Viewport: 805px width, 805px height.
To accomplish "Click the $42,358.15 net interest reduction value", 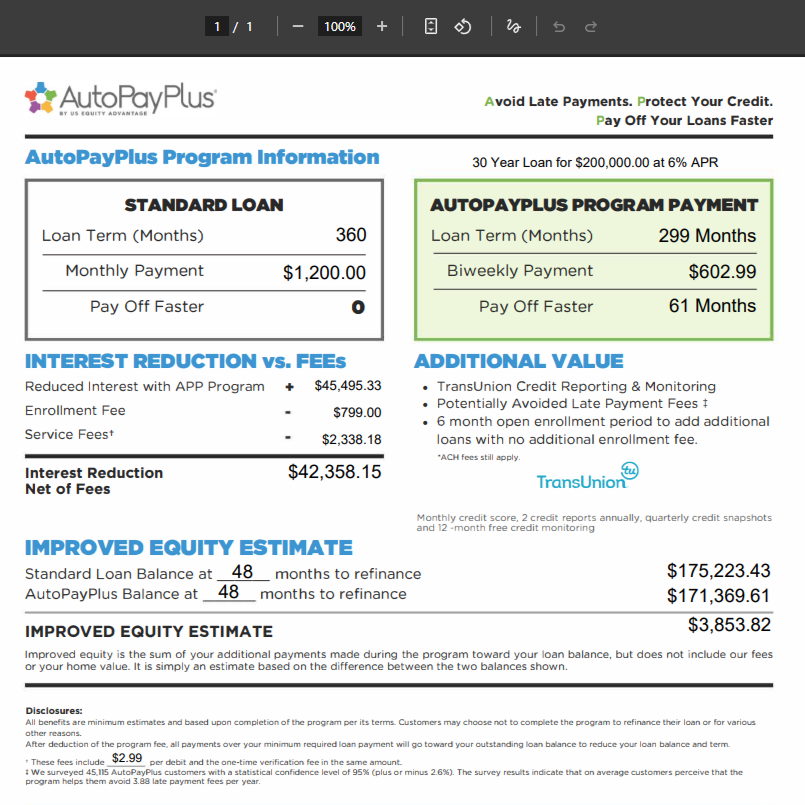I will [x=334, y=472].
